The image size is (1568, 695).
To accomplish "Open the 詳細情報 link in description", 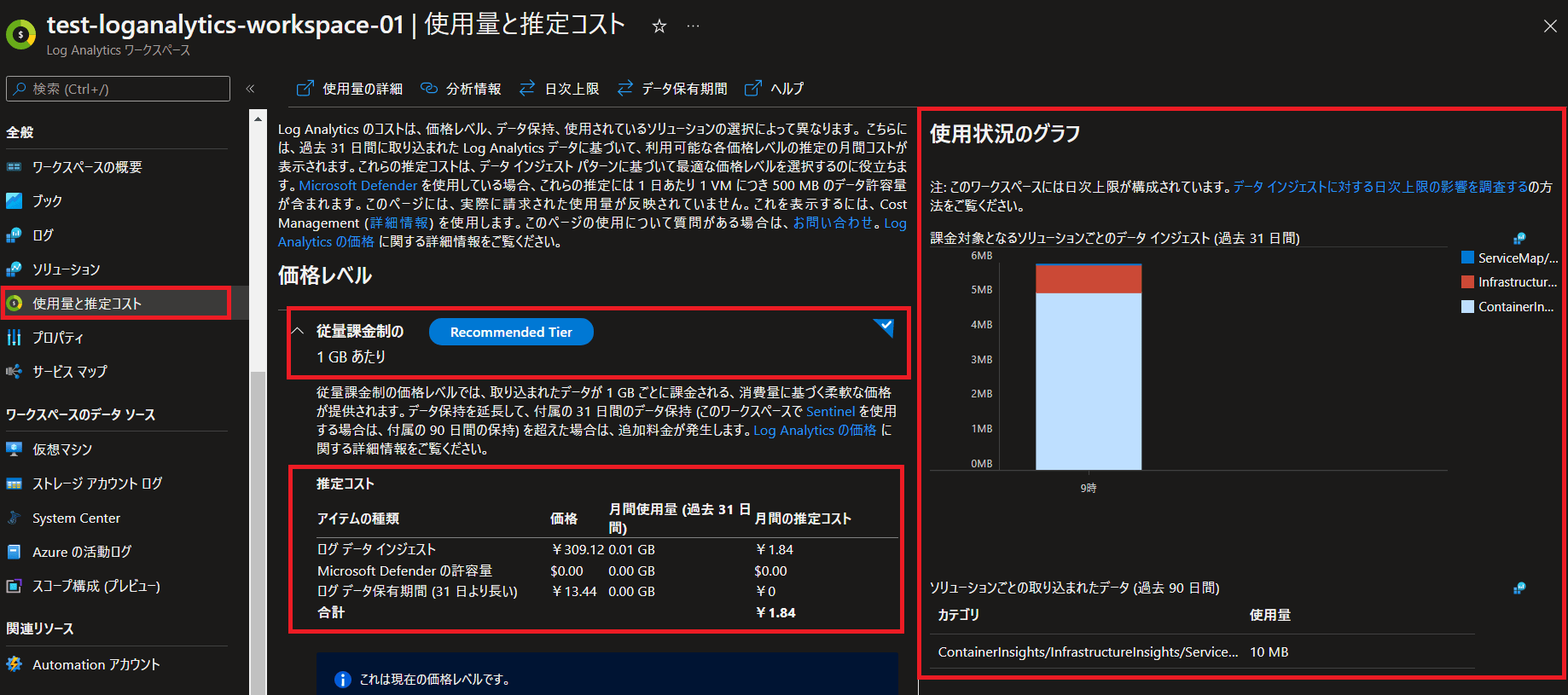I will tap(400, 223).
